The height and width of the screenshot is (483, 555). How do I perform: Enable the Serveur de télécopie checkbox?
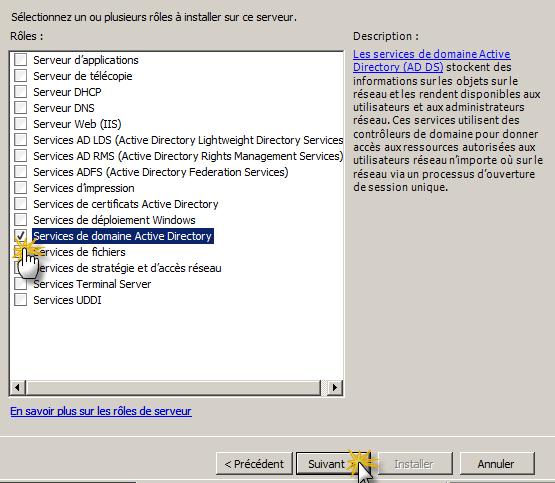[x=21, y=75]
